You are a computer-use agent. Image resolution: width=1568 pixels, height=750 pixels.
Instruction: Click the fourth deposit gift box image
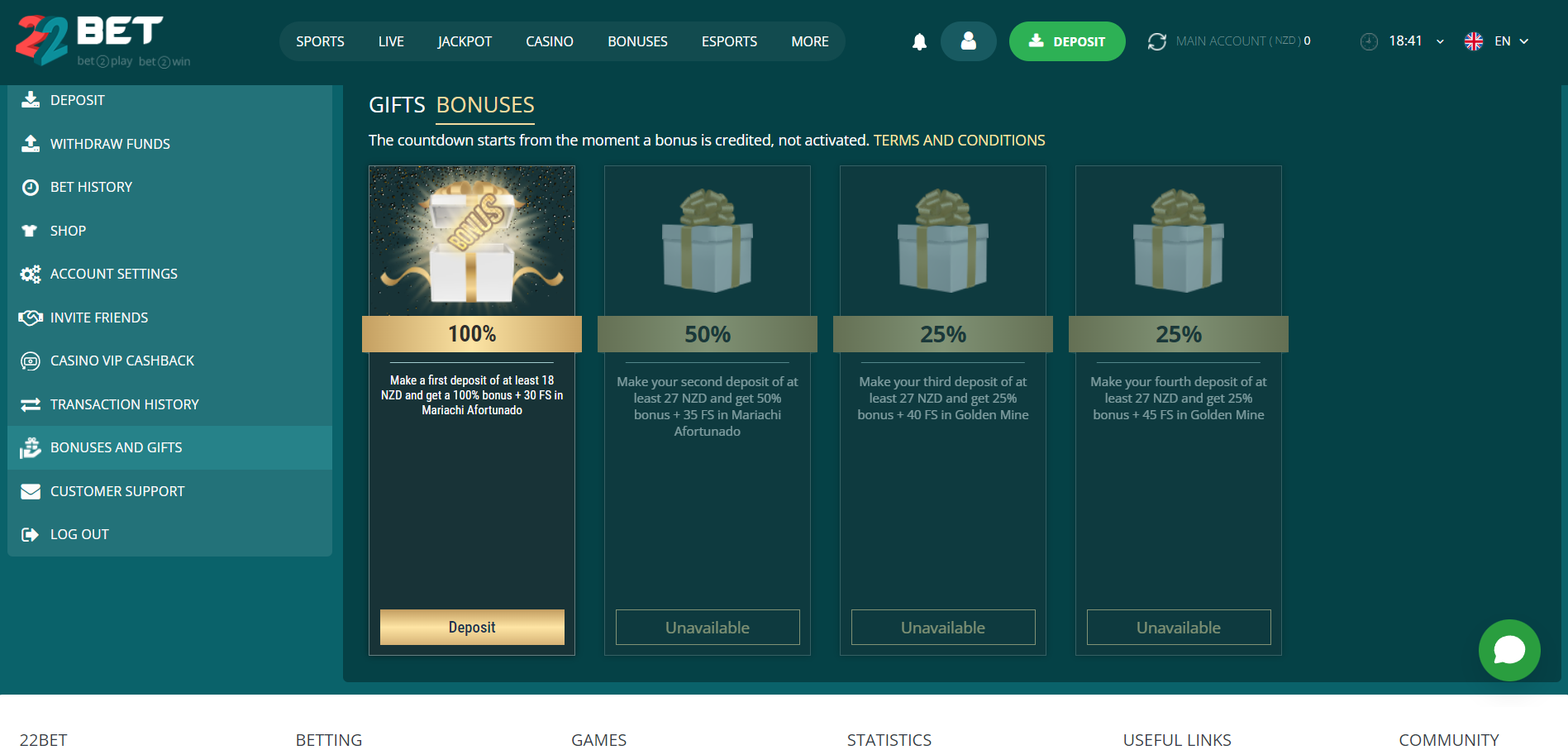click(x=1179, y=241)
